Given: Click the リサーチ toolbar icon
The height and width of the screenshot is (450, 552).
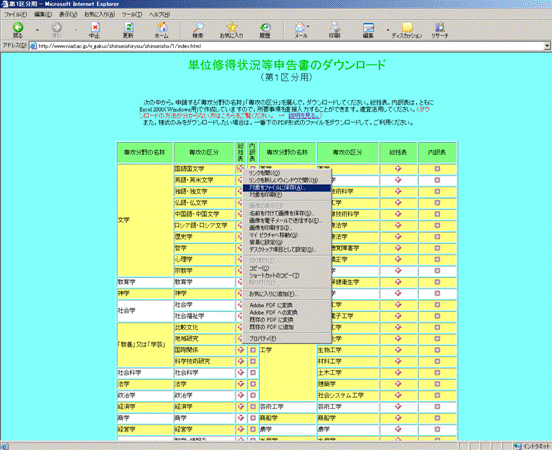Looking at the screenshot, I should (440, 30).
